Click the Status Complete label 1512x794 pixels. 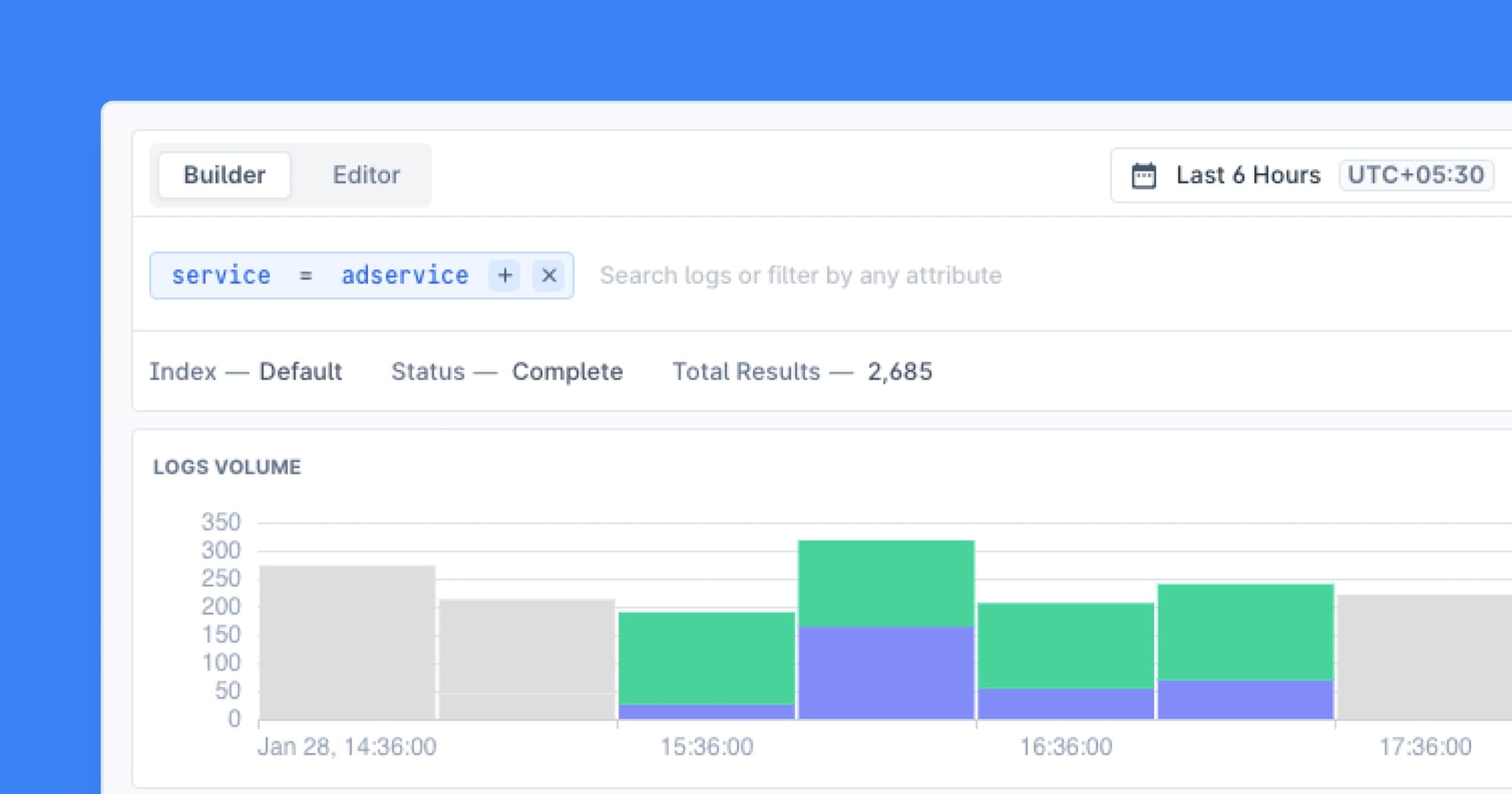tap(507, 371)
